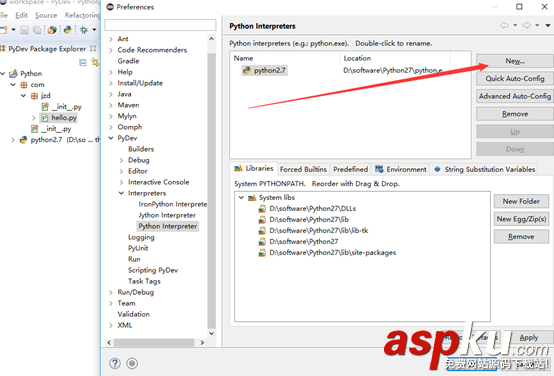Click the PyDev python toolbar icon

tap(67, 30)
